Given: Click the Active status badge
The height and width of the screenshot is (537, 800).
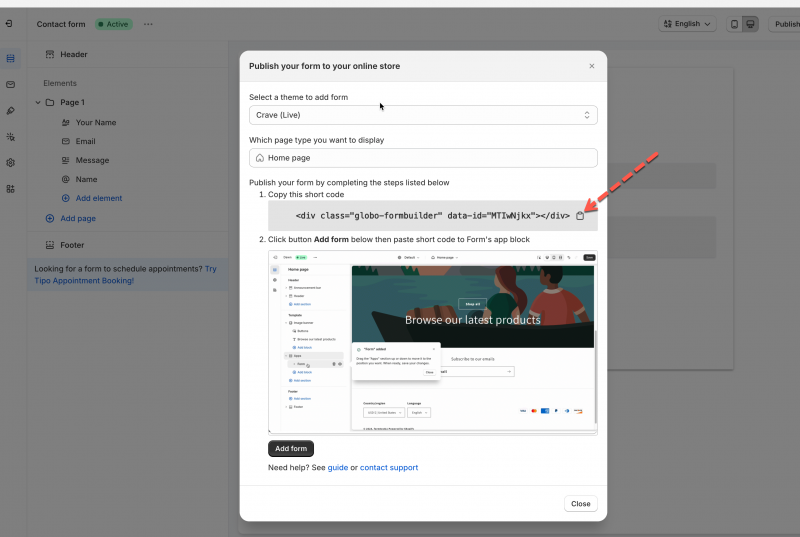Looking at the screenshot, I should (x=114, y=24).
